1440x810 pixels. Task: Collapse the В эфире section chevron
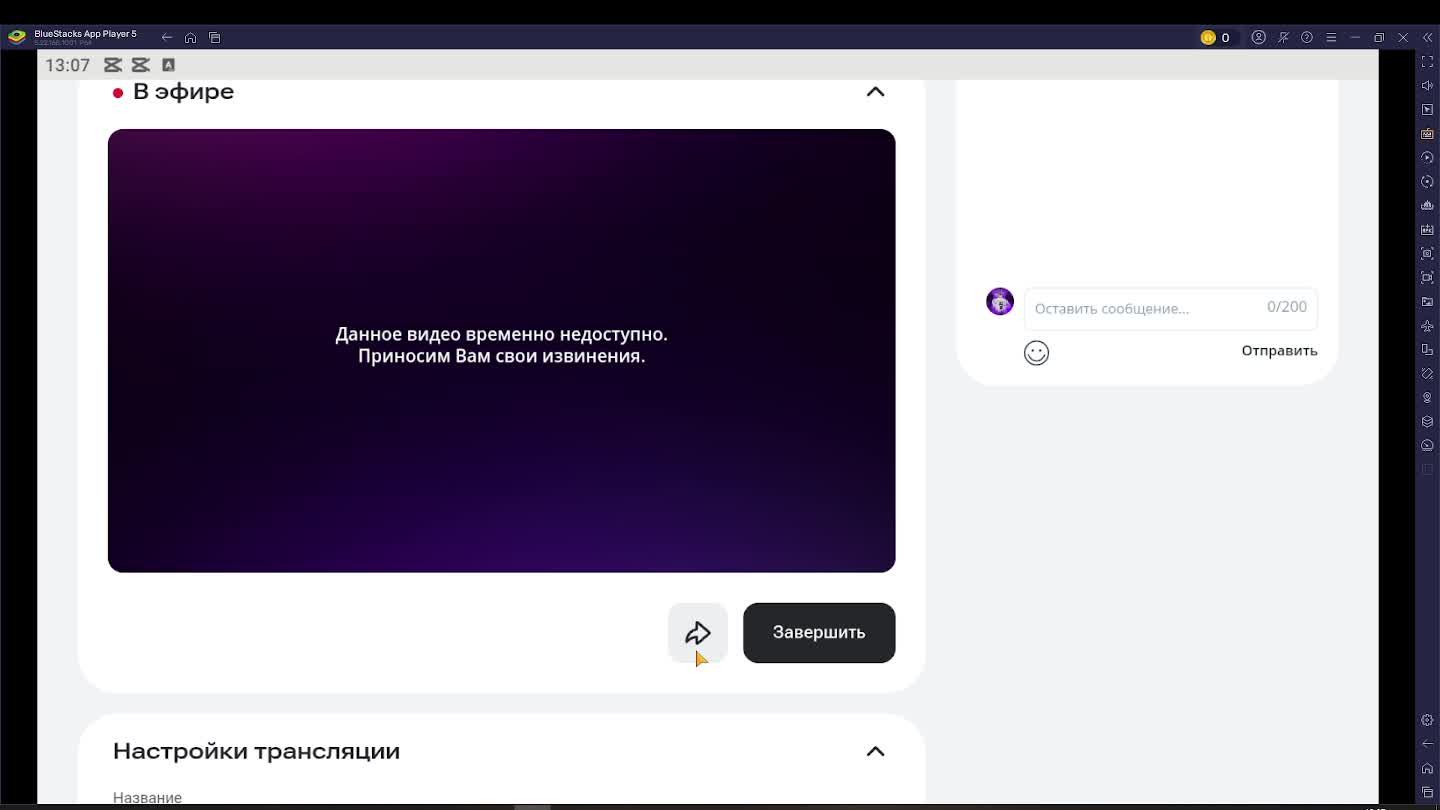[x=875, y=92]
